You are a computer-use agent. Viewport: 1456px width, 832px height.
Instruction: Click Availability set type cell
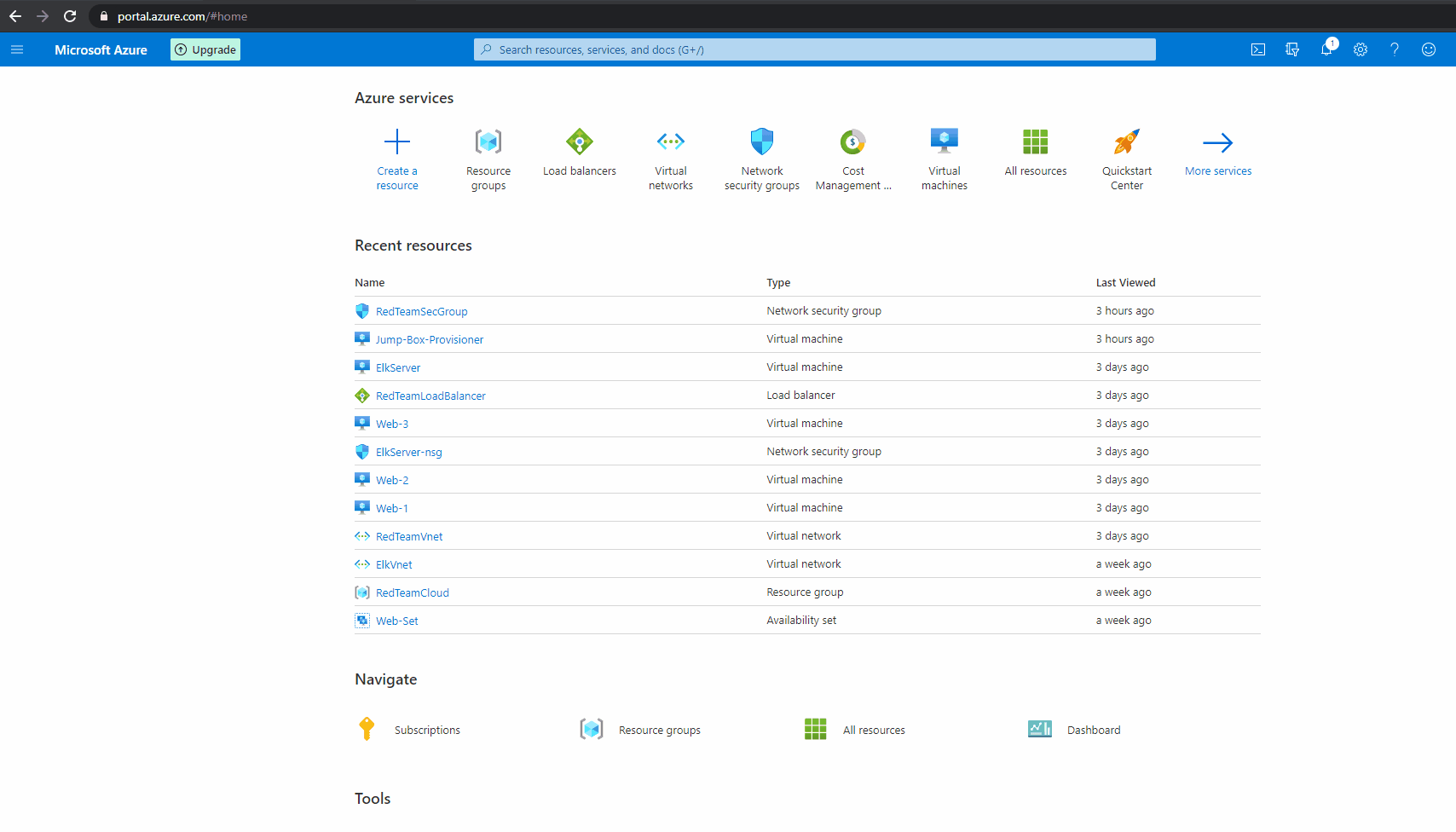(x=801, y=620)
